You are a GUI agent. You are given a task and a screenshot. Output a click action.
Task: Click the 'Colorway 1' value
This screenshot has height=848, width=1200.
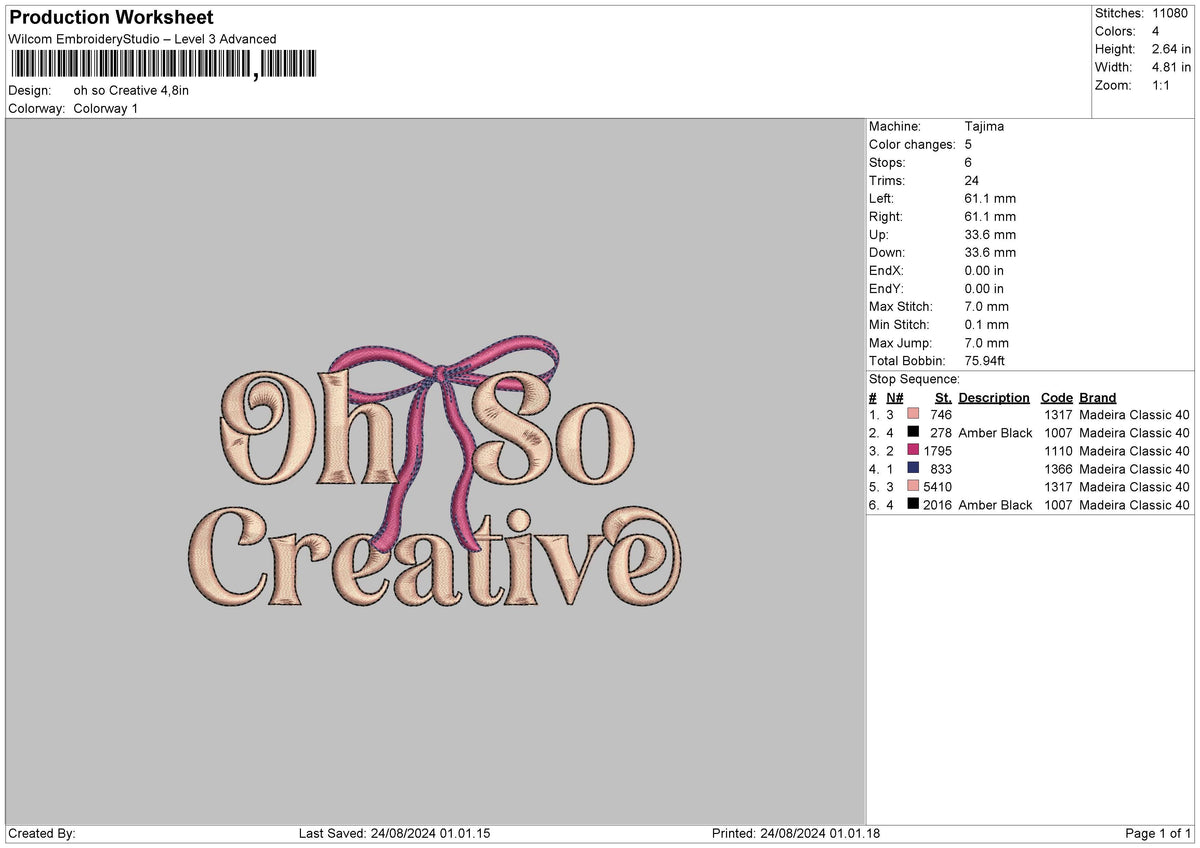coord(106,108)
